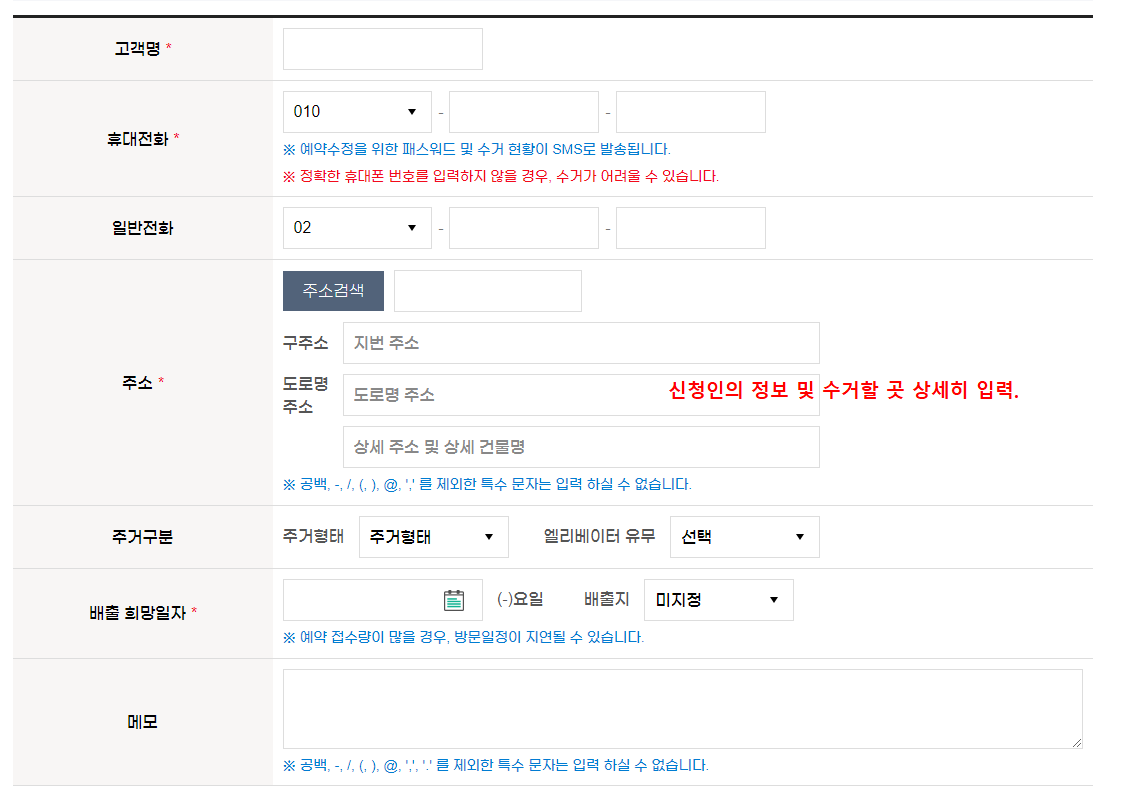Focus the mobile phone last number field
The image size is (1128, 793).
691,112
